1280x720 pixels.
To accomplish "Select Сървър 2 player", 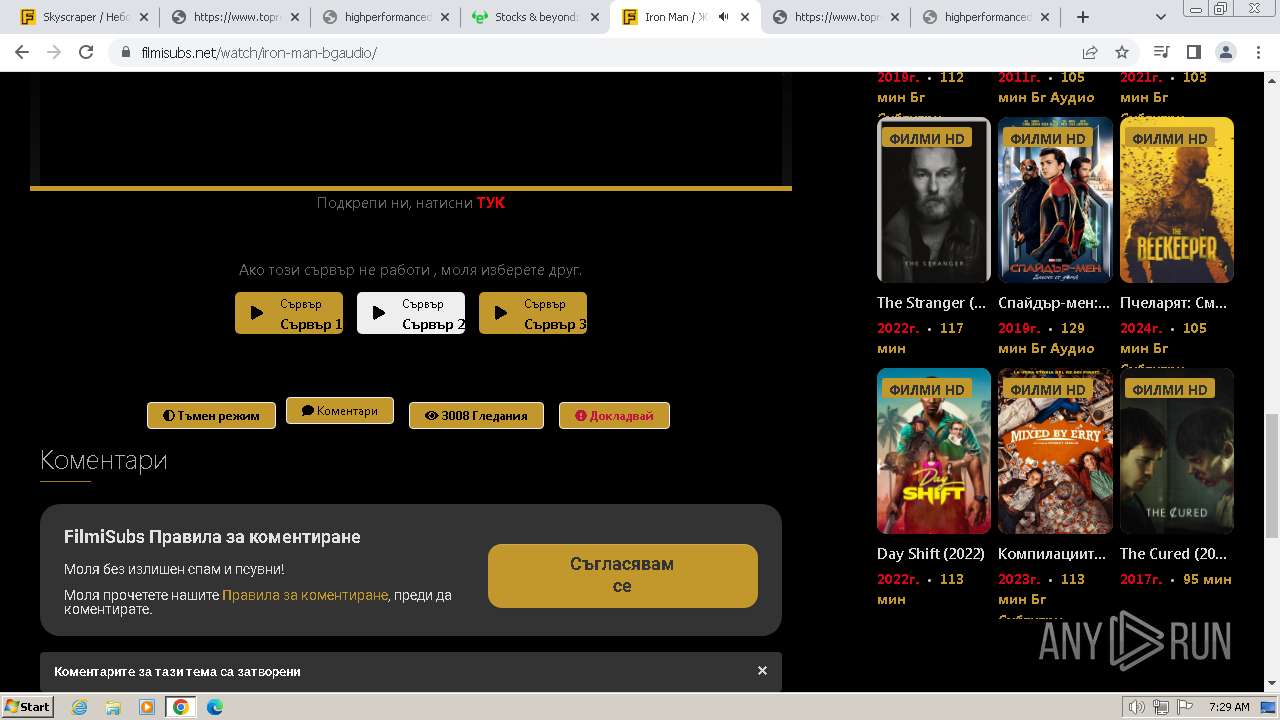I will click(x=411, y=313).
